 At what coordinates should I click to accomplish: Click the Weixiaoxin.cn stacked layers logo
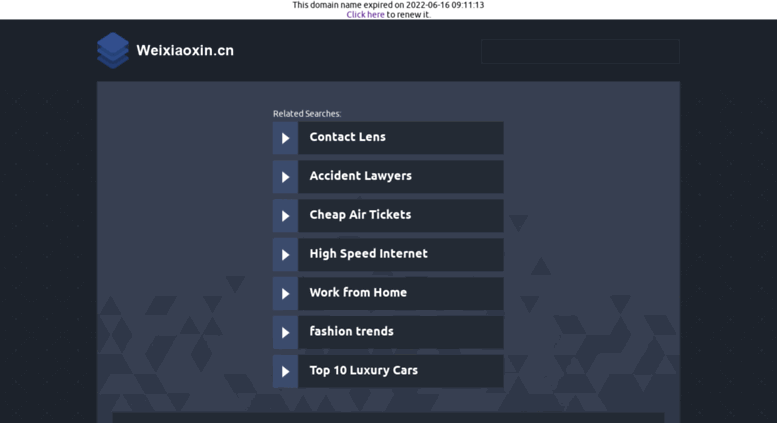pyautogui.click(x=113, y=51)
